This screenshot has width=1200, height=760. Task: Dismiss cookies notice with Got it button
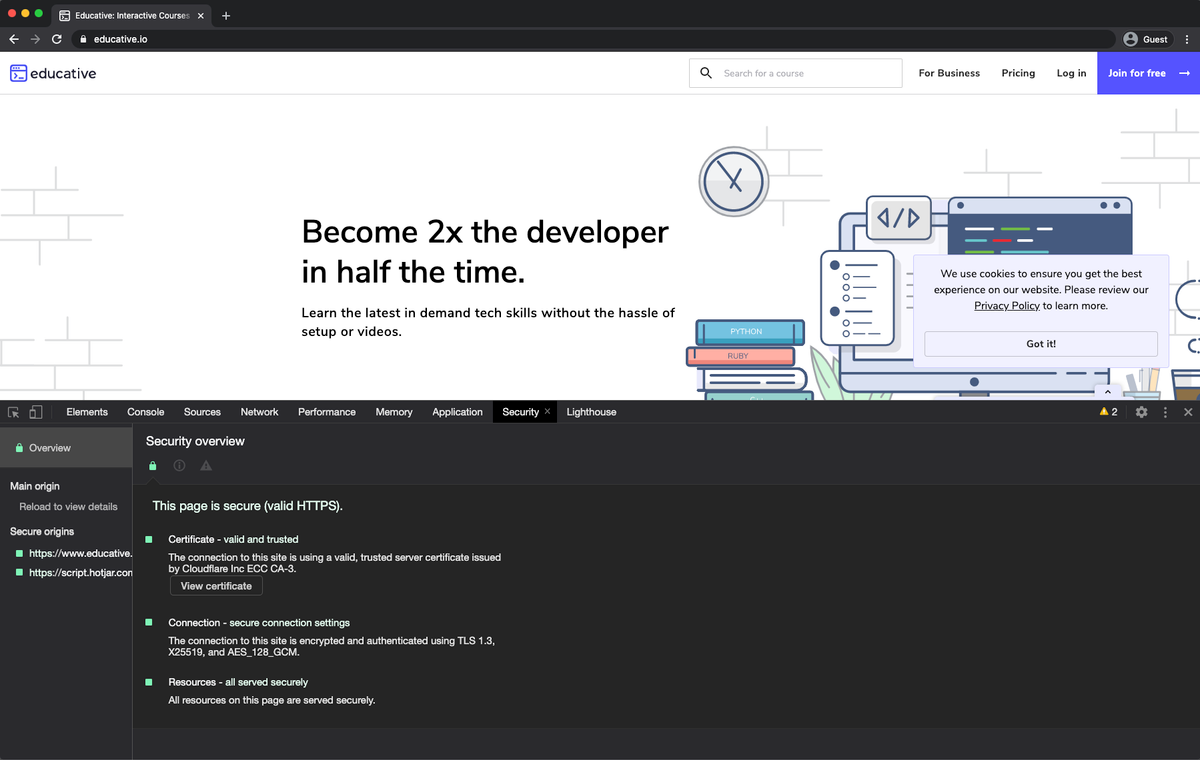(x=1040, y=343)
